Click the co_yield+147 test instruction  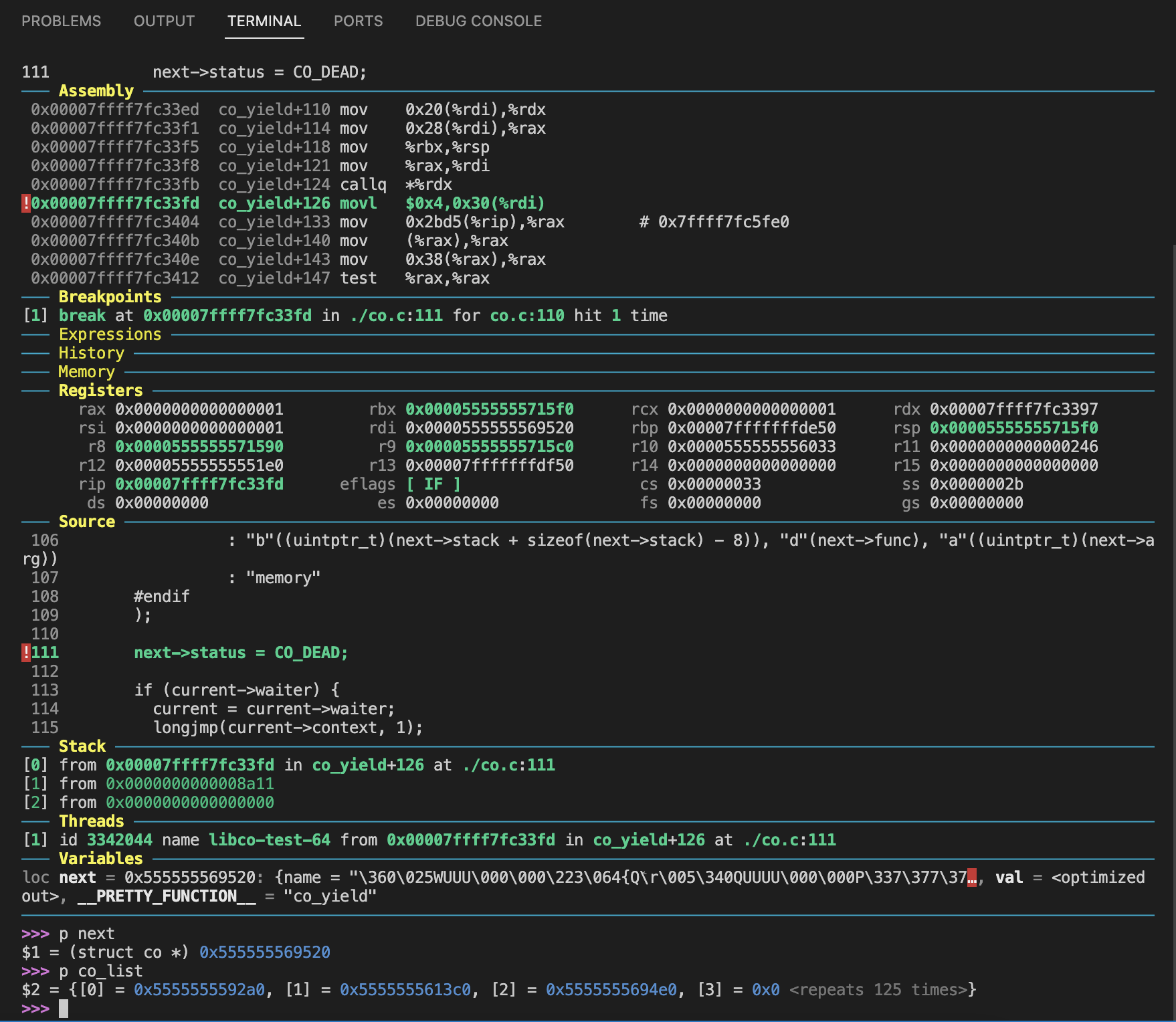[415, 278]
